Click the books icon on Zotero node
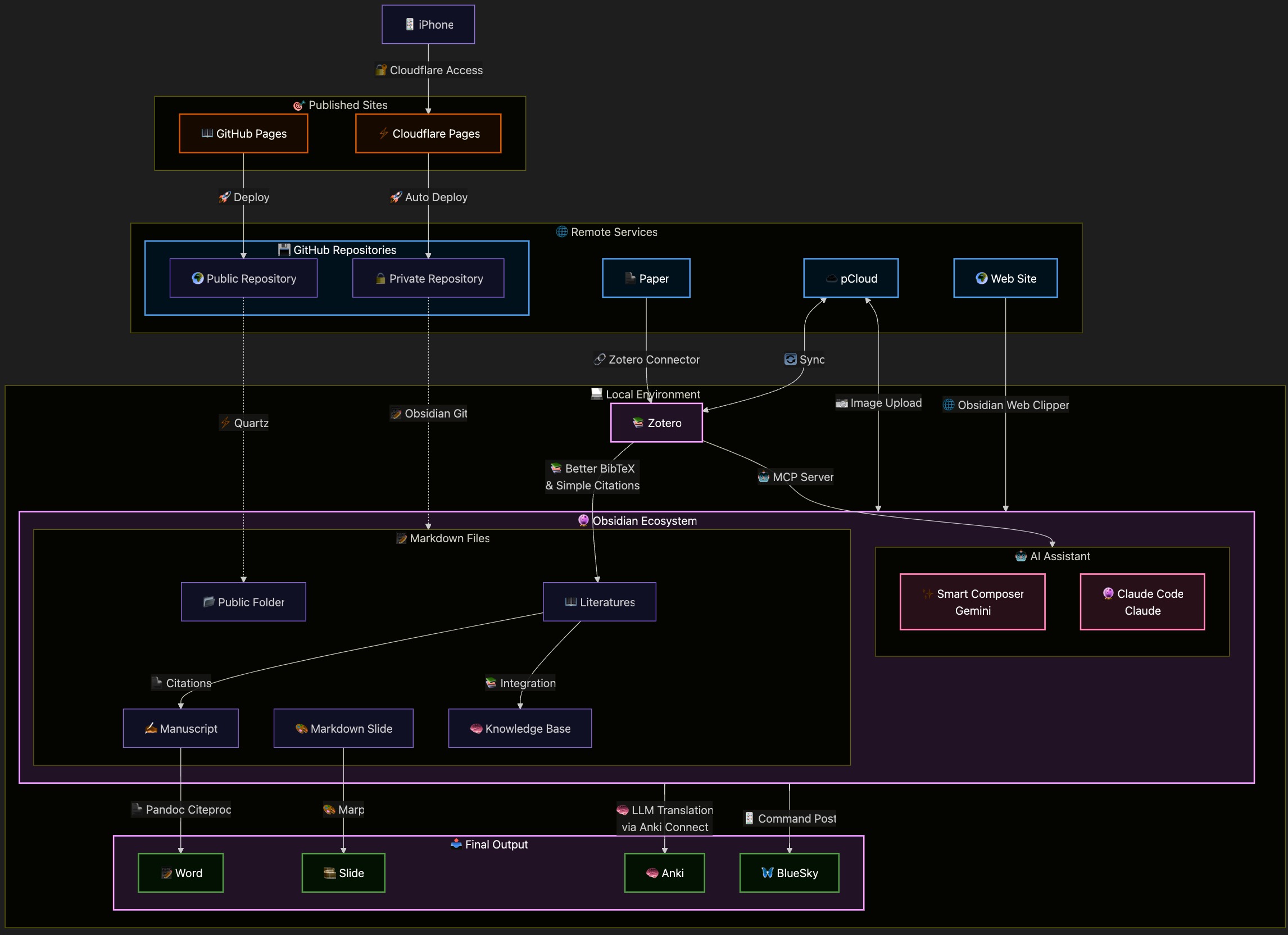 pos(638,423)
